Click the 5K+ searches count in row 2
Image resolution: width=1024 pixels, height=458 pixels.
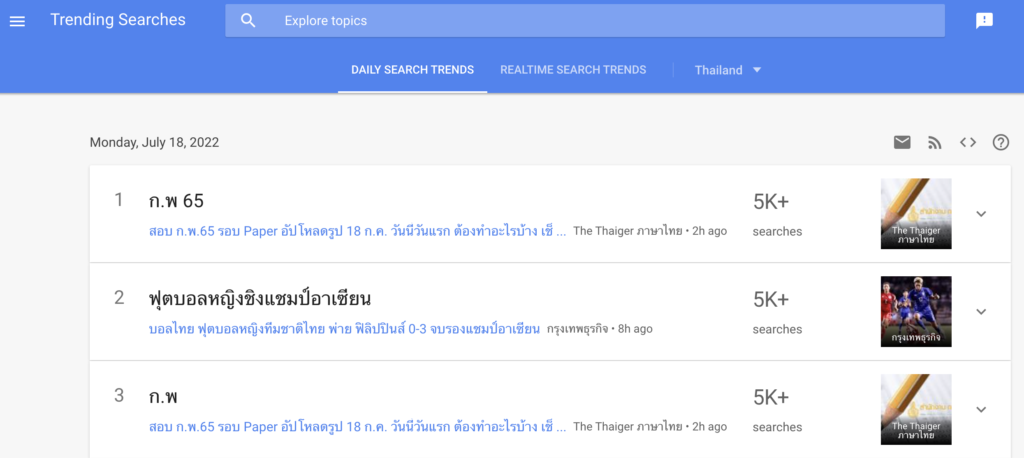(777, 312)
